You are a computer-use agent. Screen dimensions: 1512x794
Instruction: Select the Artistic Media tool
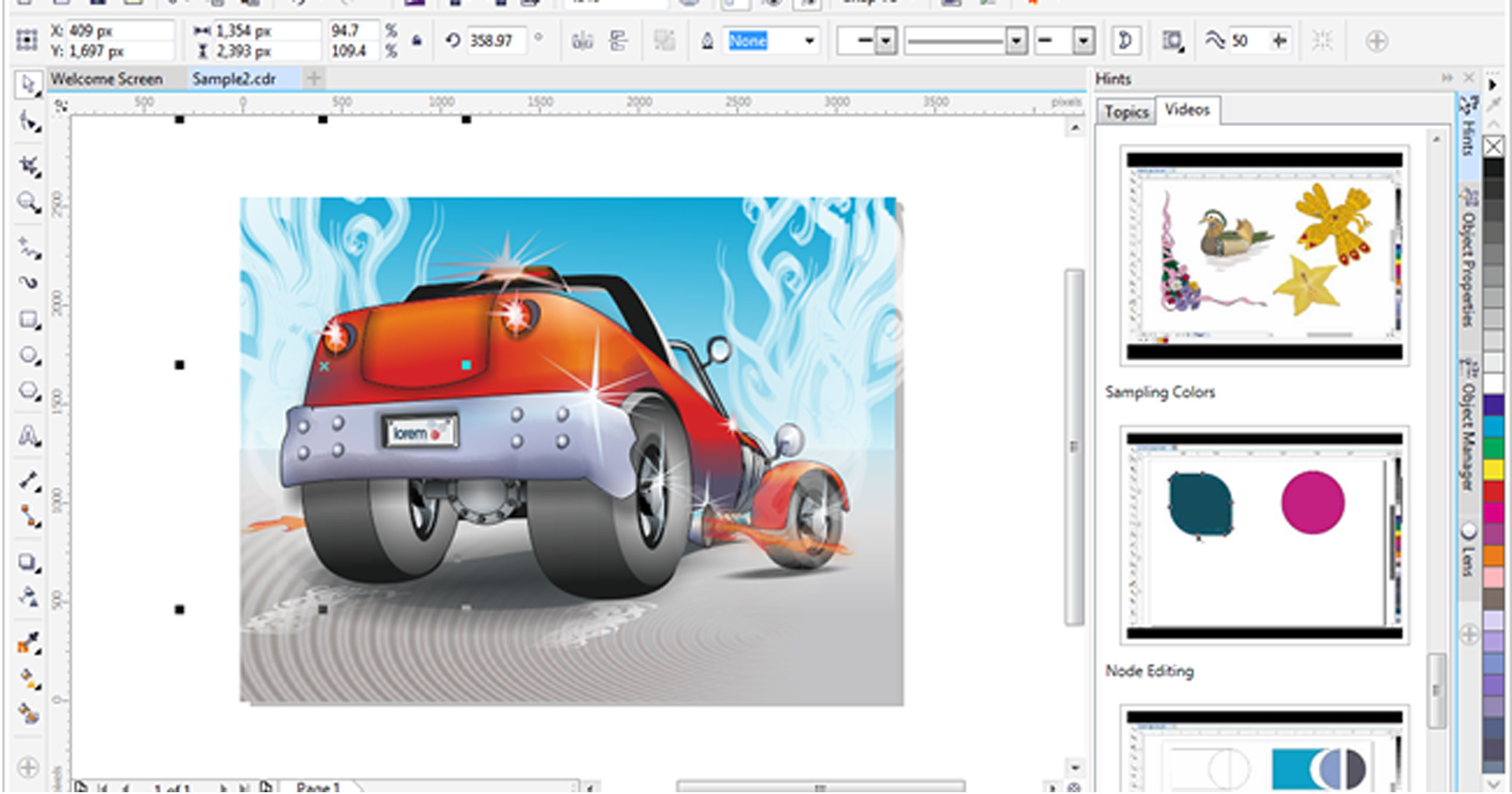click(x=28, y=282)
